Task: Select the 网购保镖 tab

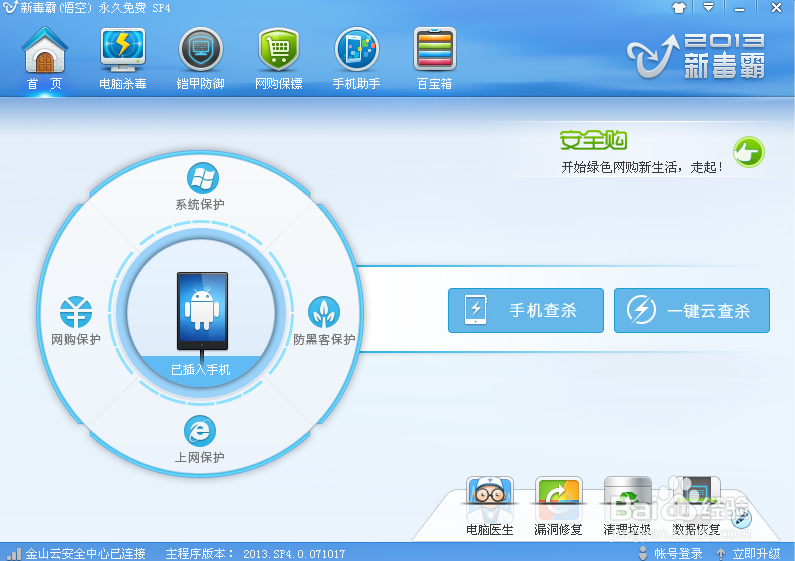Action: (278, 58)
